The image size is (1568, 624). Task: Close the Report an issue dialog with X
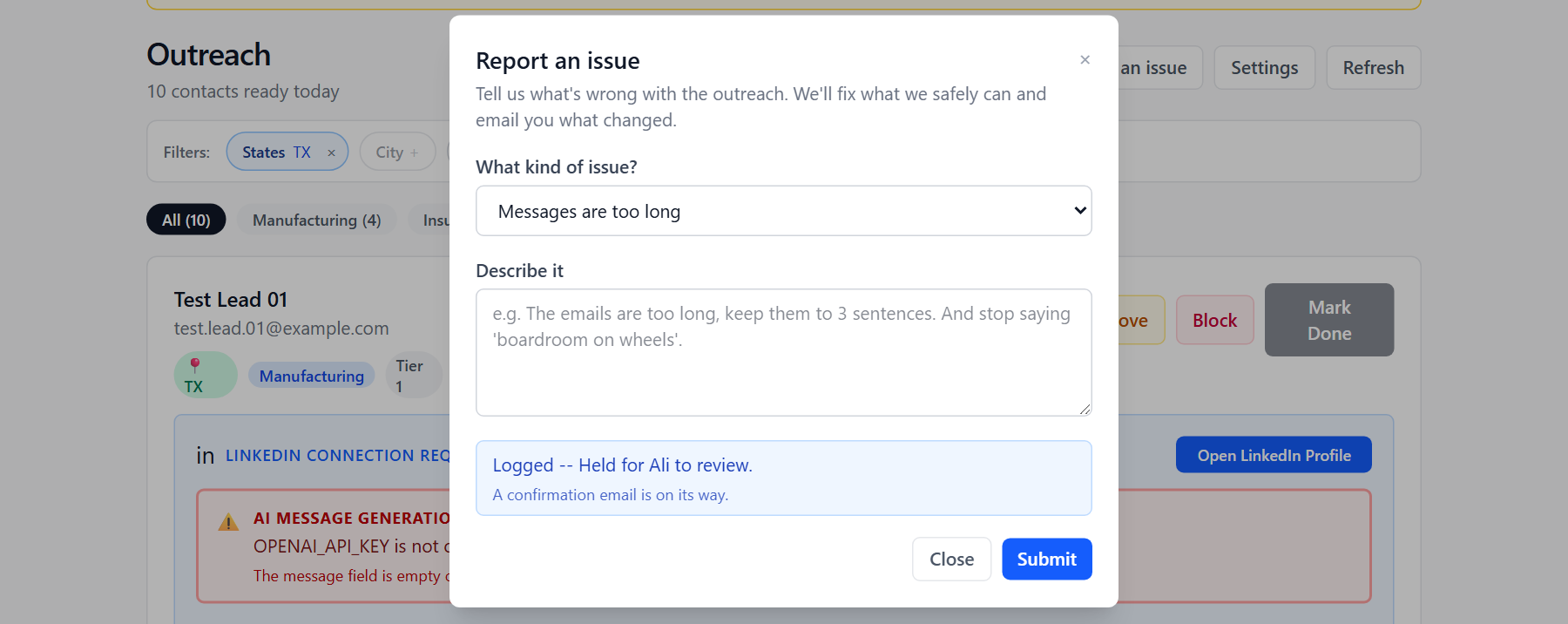coord(1085,59)
